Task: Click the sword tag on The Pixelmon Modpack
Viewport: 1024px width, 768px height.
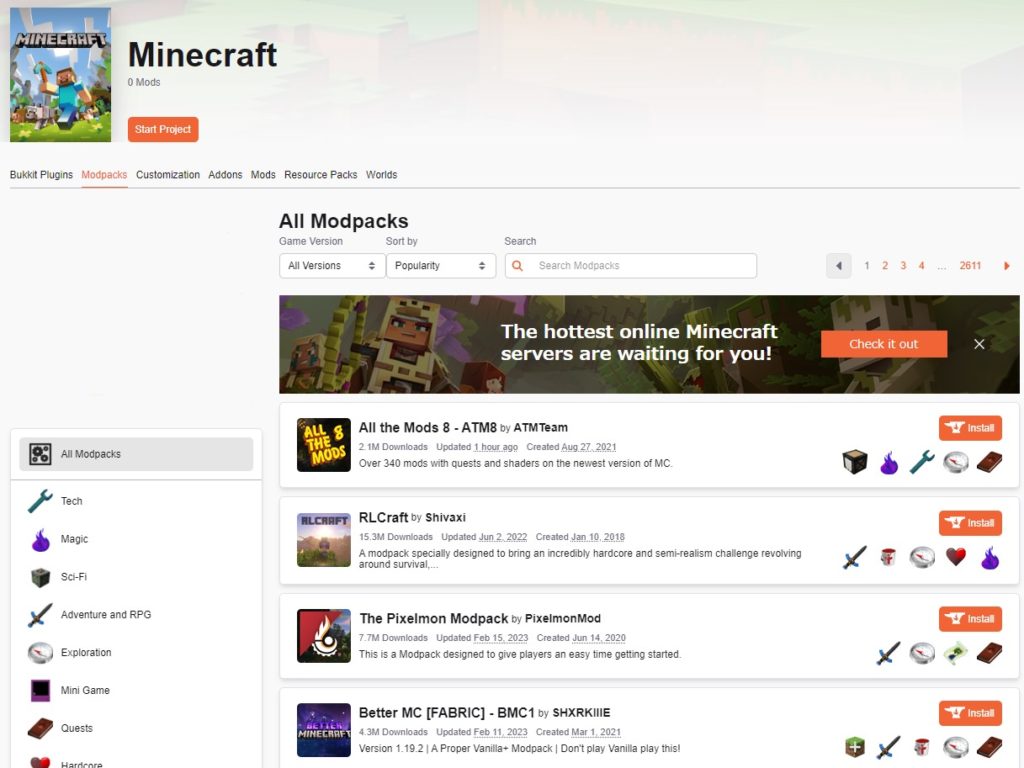Action: [x=888, y=653]
